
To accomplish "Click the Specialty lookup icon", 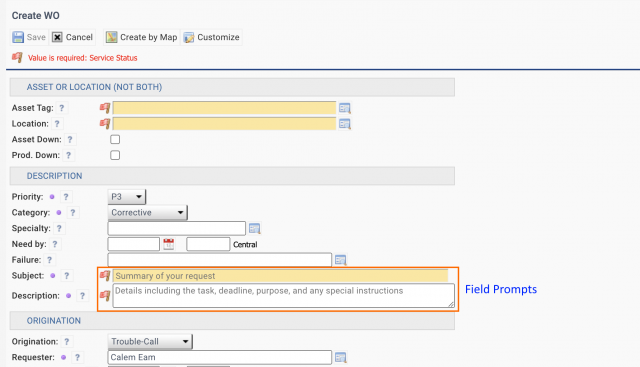I will click(255, 229).
